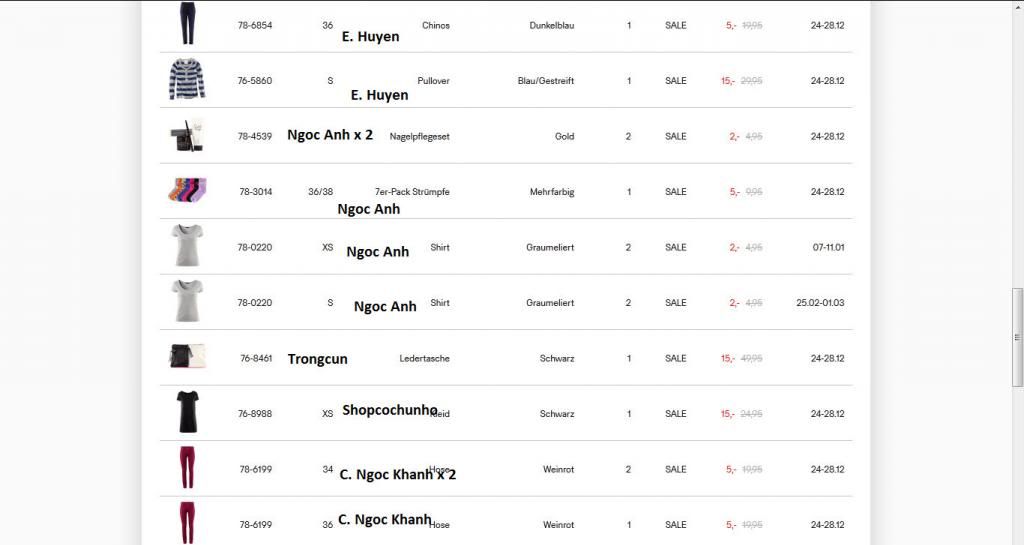
Task: Click article number 76-8988
Action: point(255,414)
